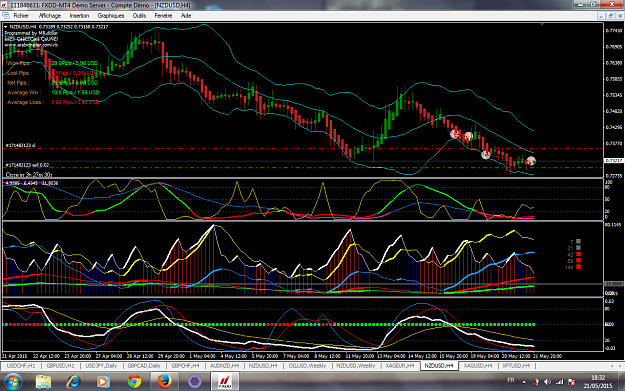Screen dimensions: 625x391
Task: Switch to the OILUSD,Weekly chart tab
Action: [307, 365]
